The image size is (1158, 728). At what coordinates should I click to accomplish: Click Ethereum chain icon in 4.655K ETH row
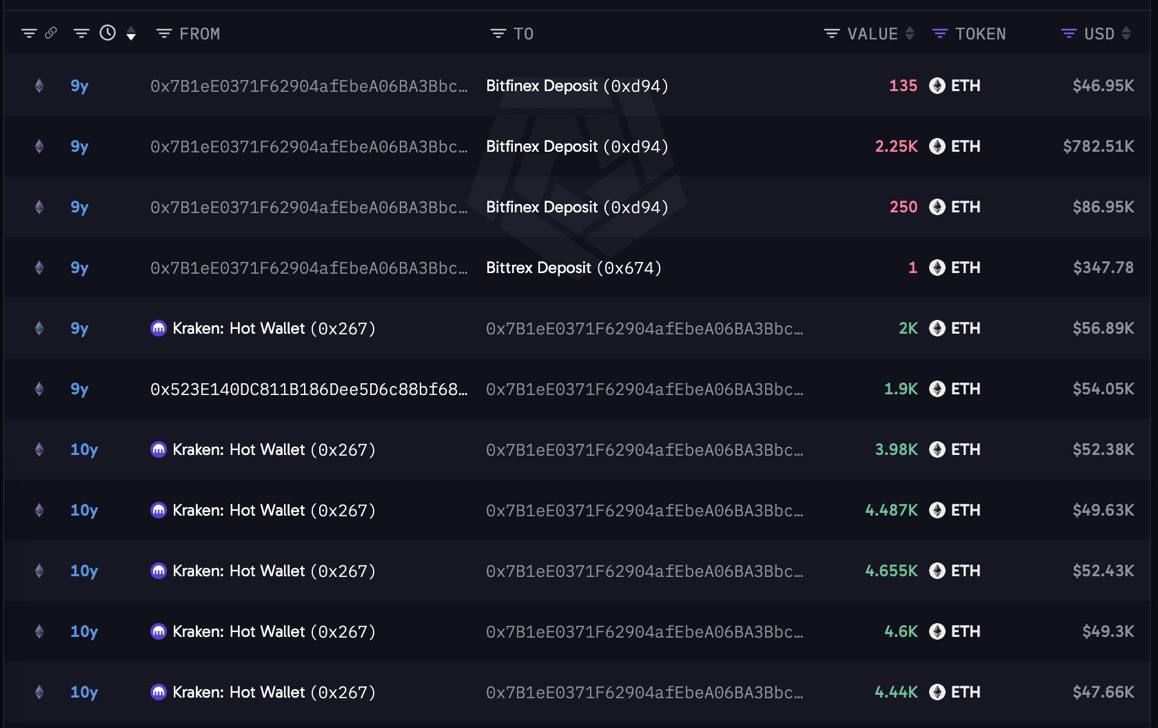click(x=39, y=571)
